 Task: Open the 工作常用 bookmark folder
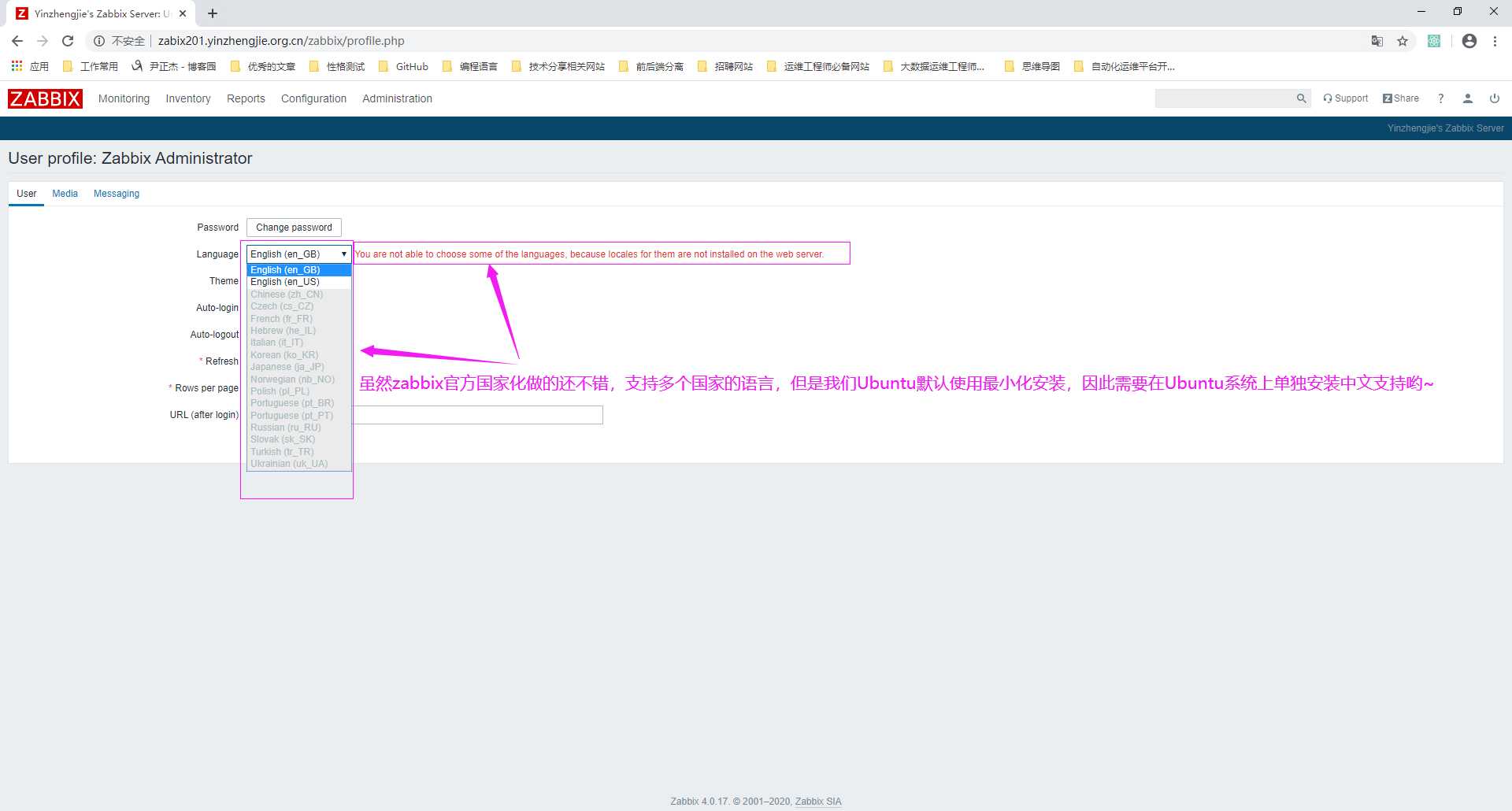point(91,66)
